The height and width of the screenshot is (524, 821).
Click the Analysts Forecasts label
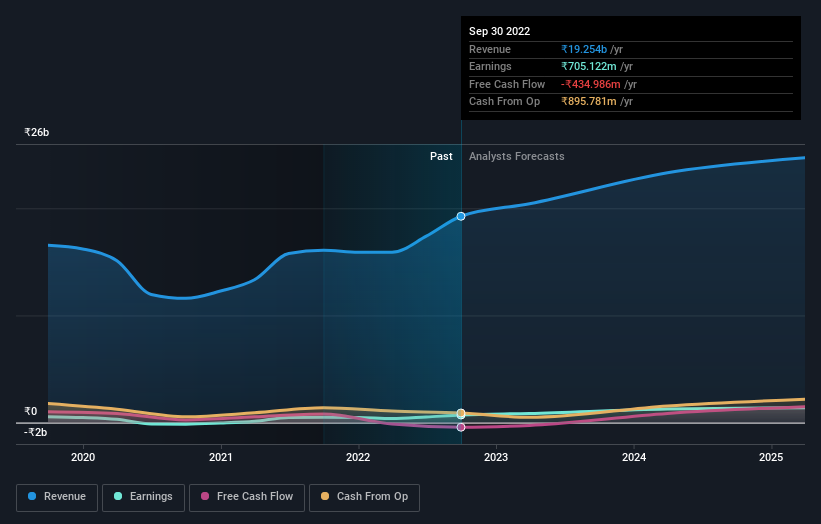pyautogui.click(x=517, y=156)
